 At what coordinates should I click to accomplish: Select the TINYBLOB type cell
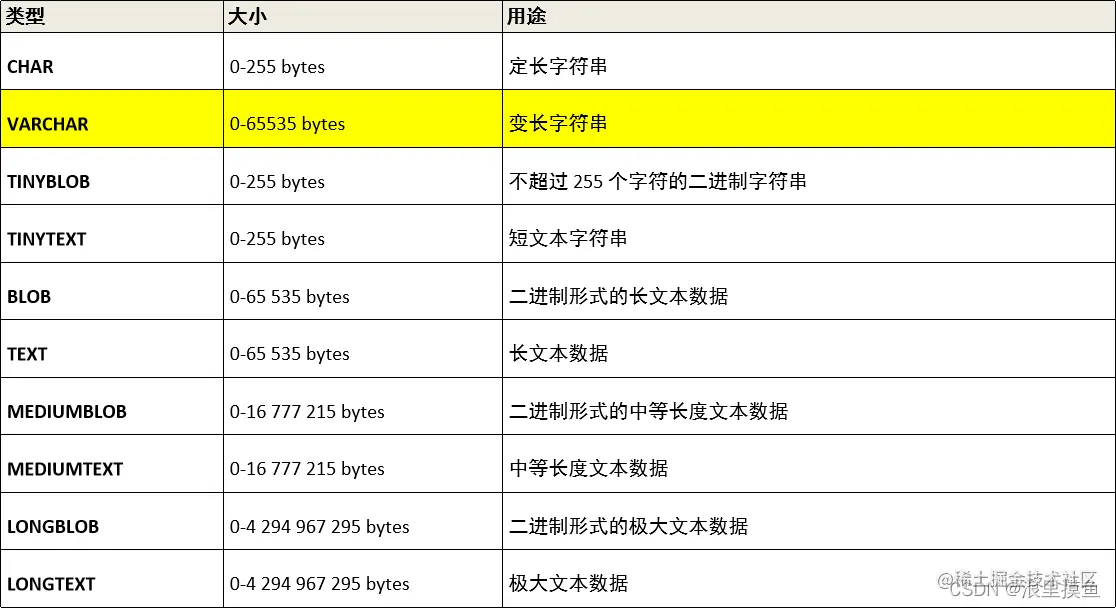point(112,177)
